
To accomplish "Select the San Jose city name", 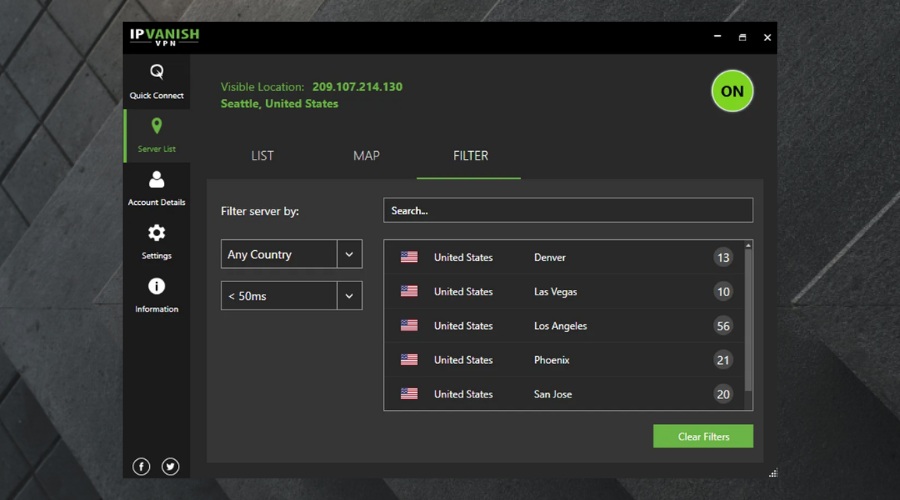I will click(553, 394).
